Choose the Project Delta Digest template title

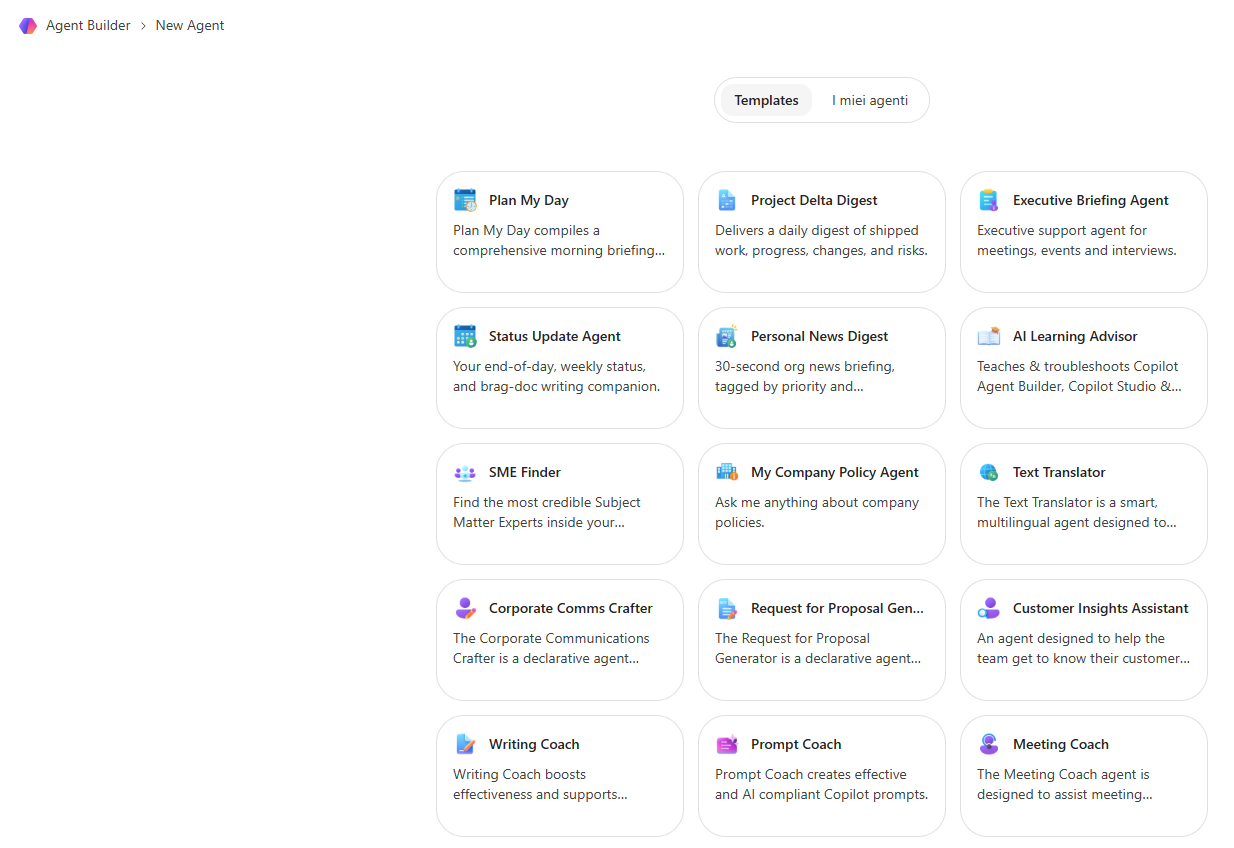click(814, 200)
